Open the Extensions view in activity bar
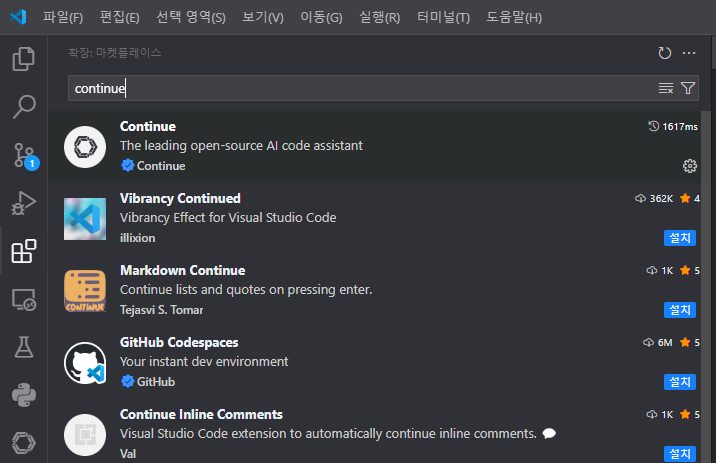Screen dimensions: 716x463 [23, 251]
